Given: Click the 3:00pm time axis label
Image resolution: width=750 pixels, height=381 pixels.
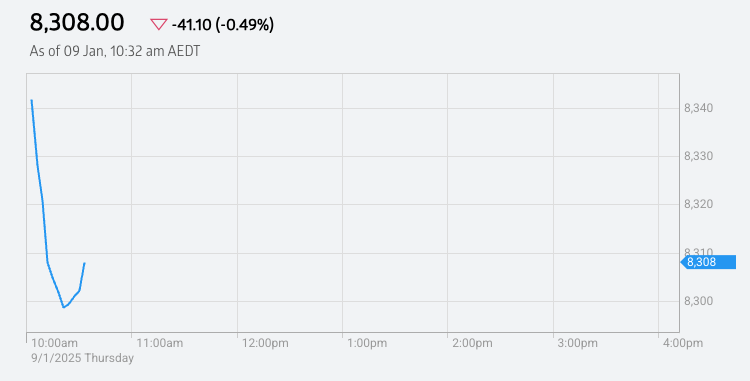Looking at the screenshot, I should (x=578, y=343).
